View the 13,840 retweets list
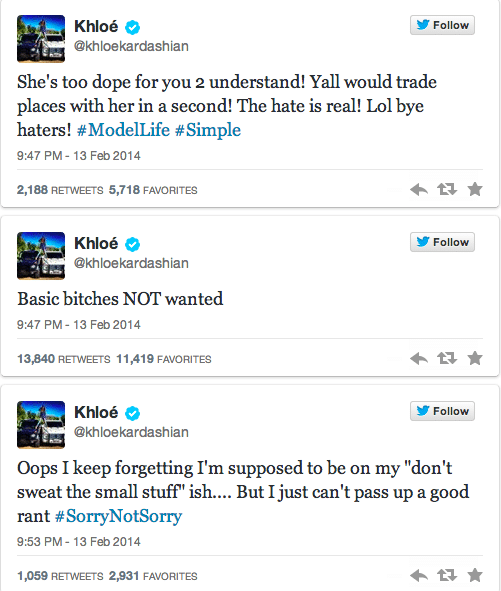Image resolution: width=501 pixels, height=591 pixels. click(64, 359)
